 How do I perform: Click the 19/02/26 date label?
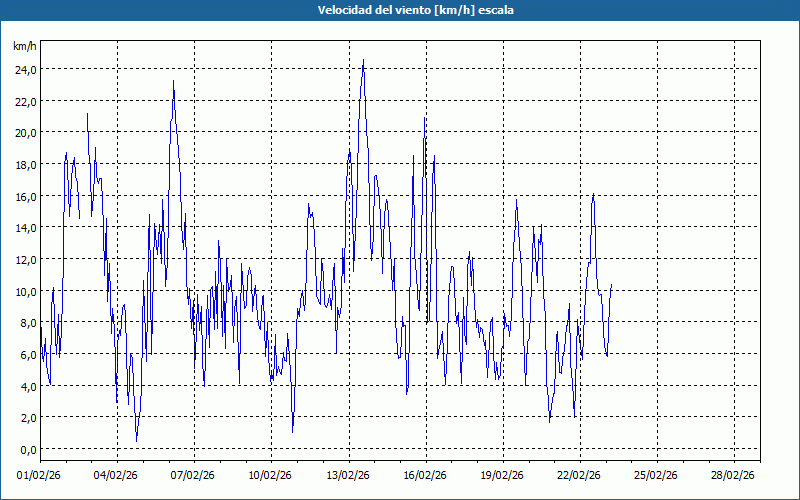click(502, 476)
